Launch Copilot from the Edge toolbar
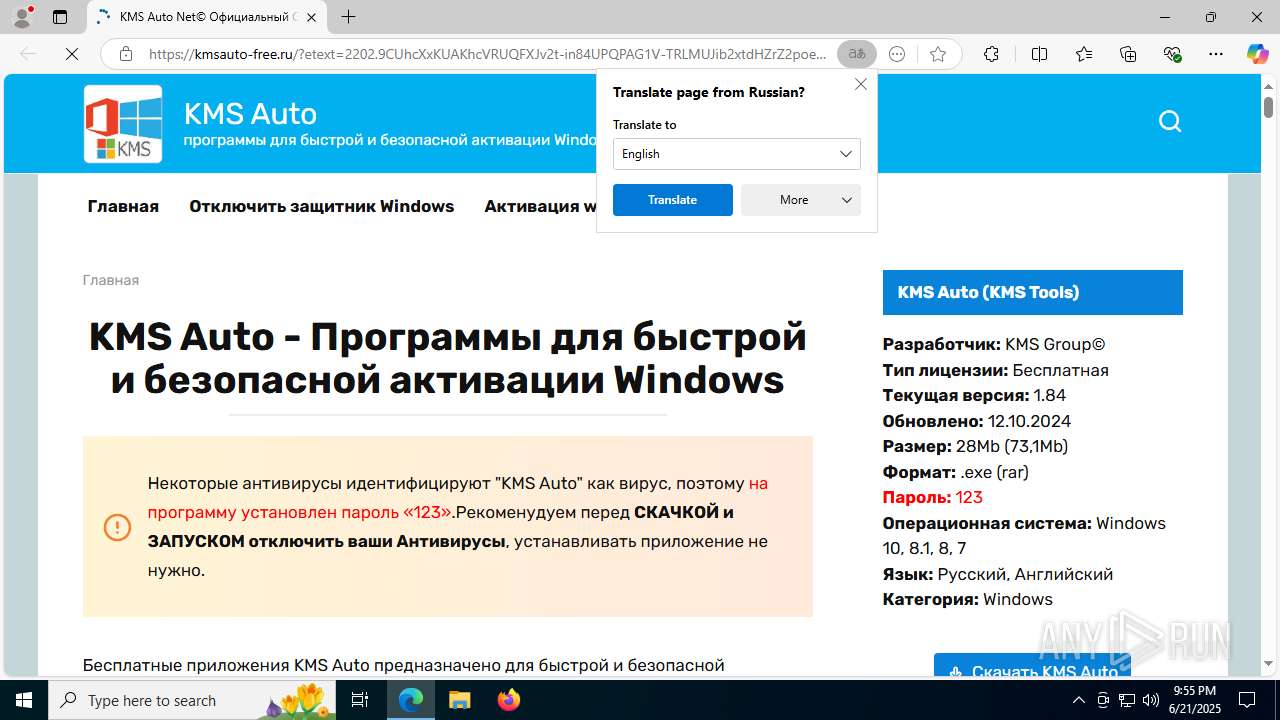 click(x=1257, y=54)
